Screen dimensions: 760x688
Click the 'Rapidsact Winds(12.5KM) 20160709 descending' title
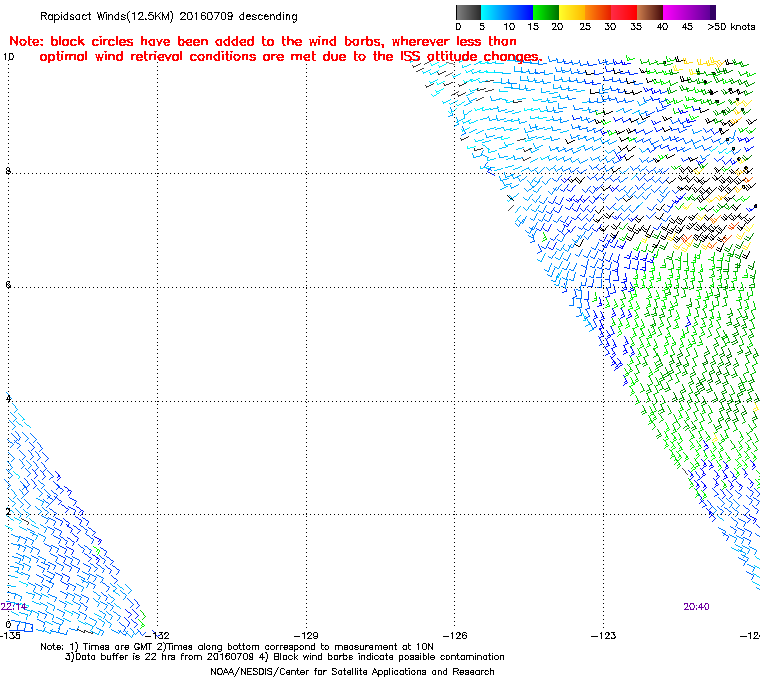pos(169,16)
